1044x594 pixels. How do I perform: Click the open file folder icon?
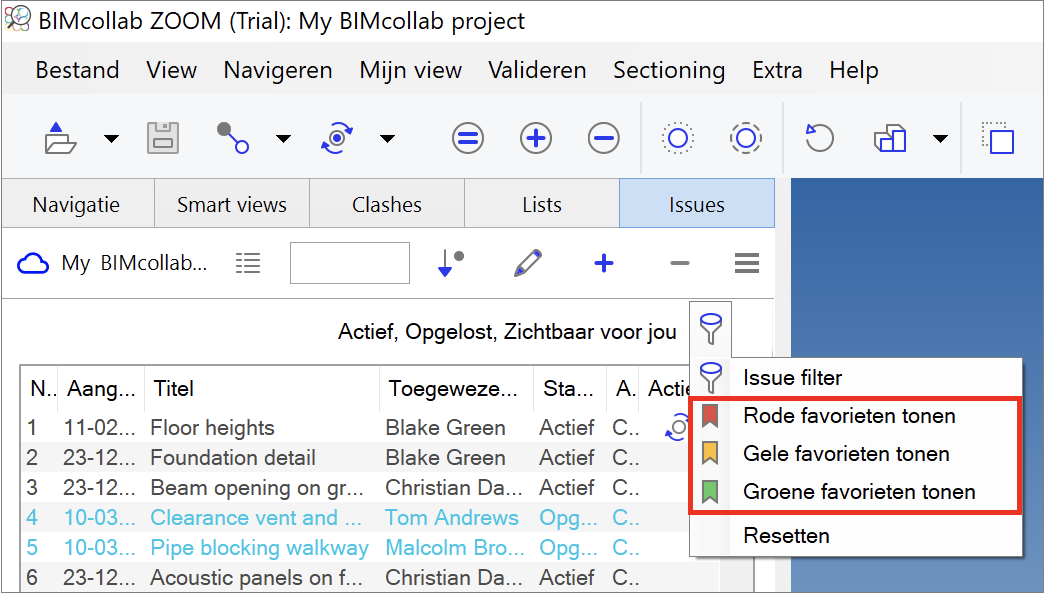coord(60,139)
